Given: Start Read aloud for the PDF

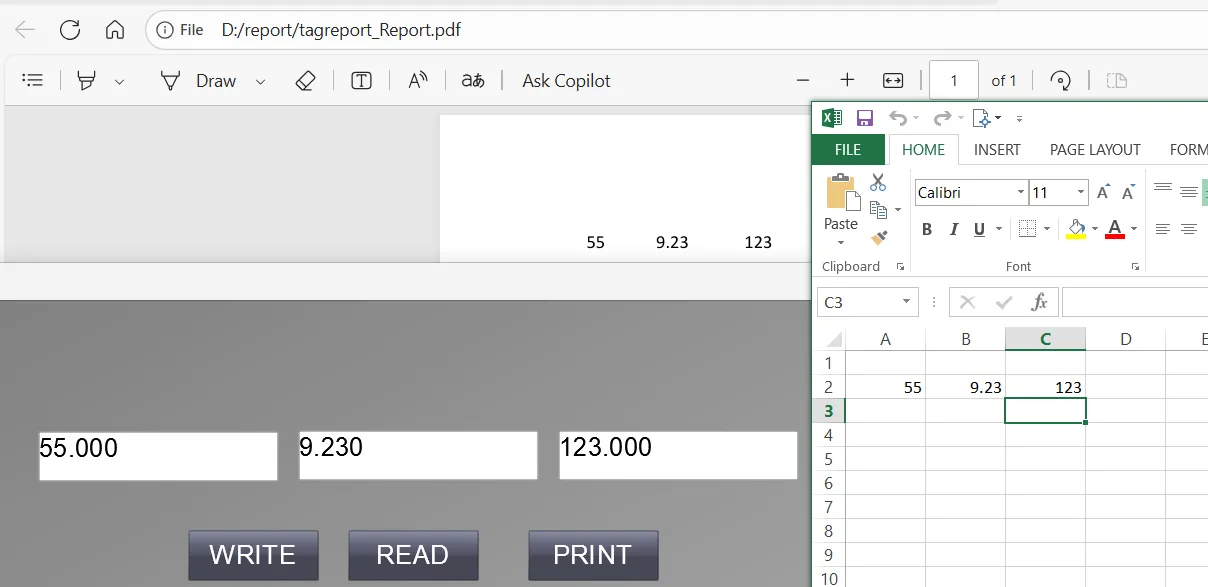Looking at the screenshot, I should 418,81.
